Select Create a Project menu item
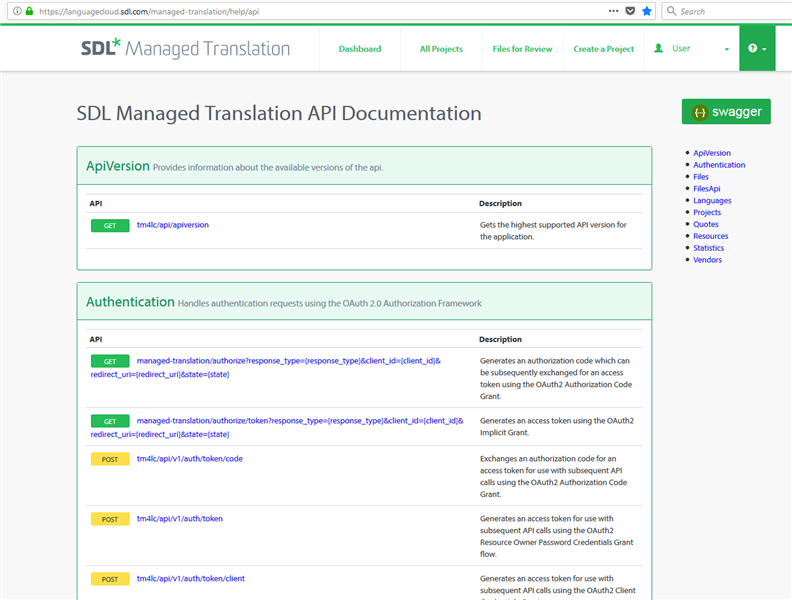This screenshot has height=600, width=792. [604, 49]
